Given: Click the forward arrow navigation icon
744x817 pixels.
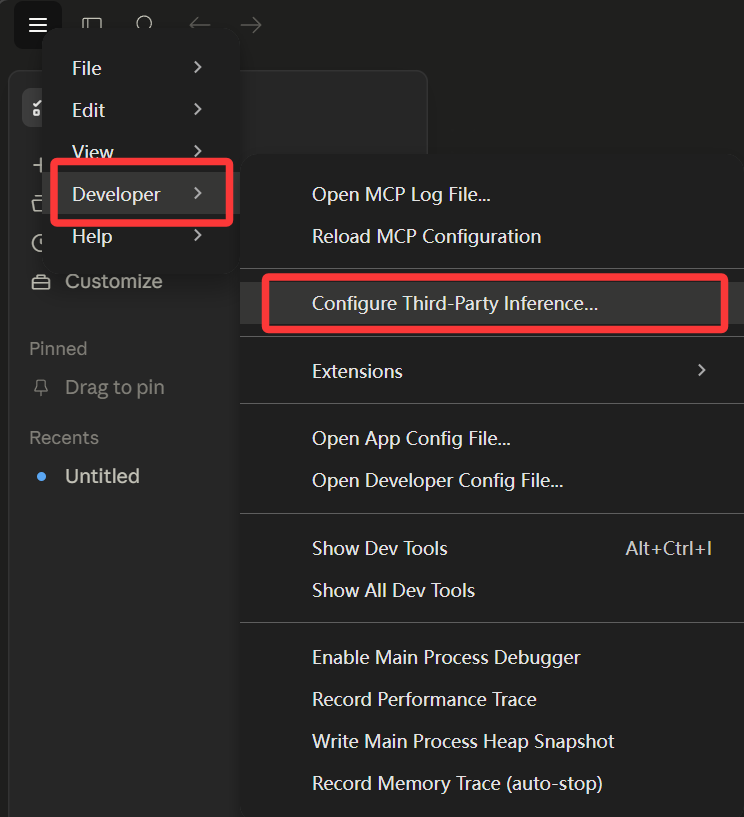Looking at the screenshot, I should click(251, 25).
